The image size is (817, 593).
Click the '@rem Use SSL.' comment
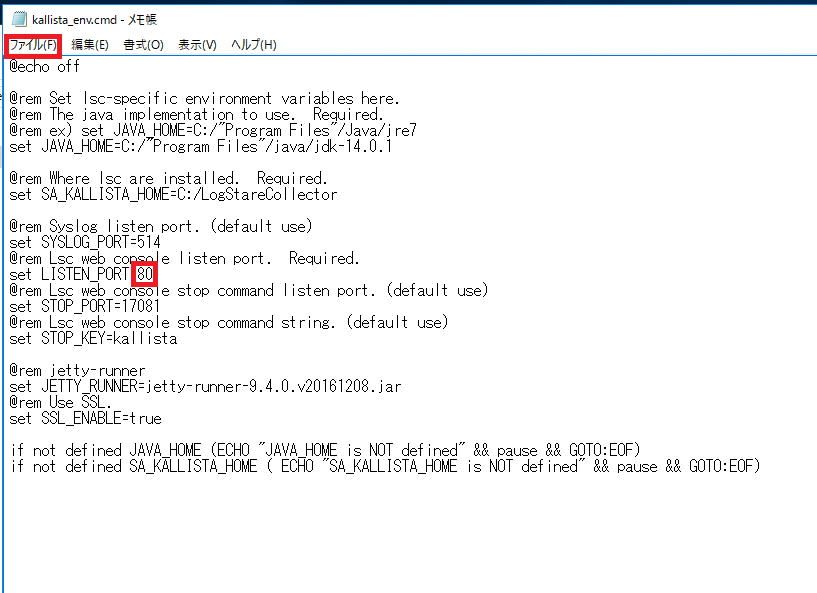click(x=60, y=402)
